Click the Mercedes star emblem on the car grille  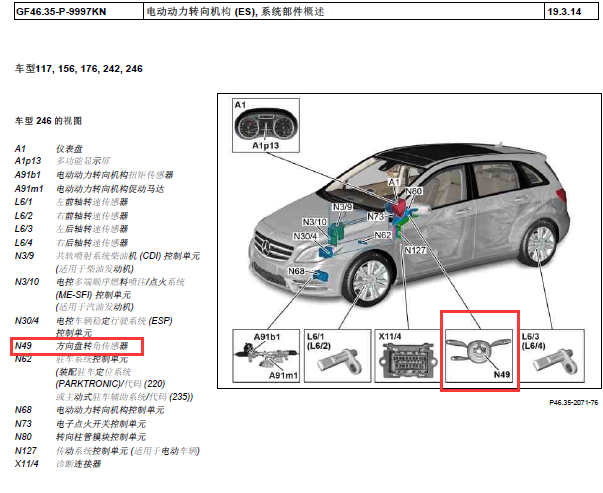click(x=267, y=246)
